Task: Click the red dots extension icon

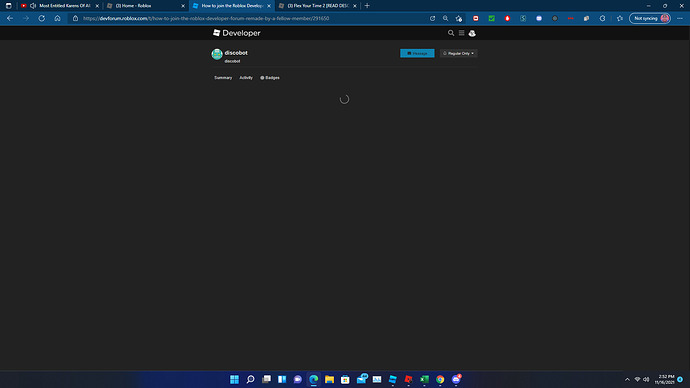Action: point(571,18)
